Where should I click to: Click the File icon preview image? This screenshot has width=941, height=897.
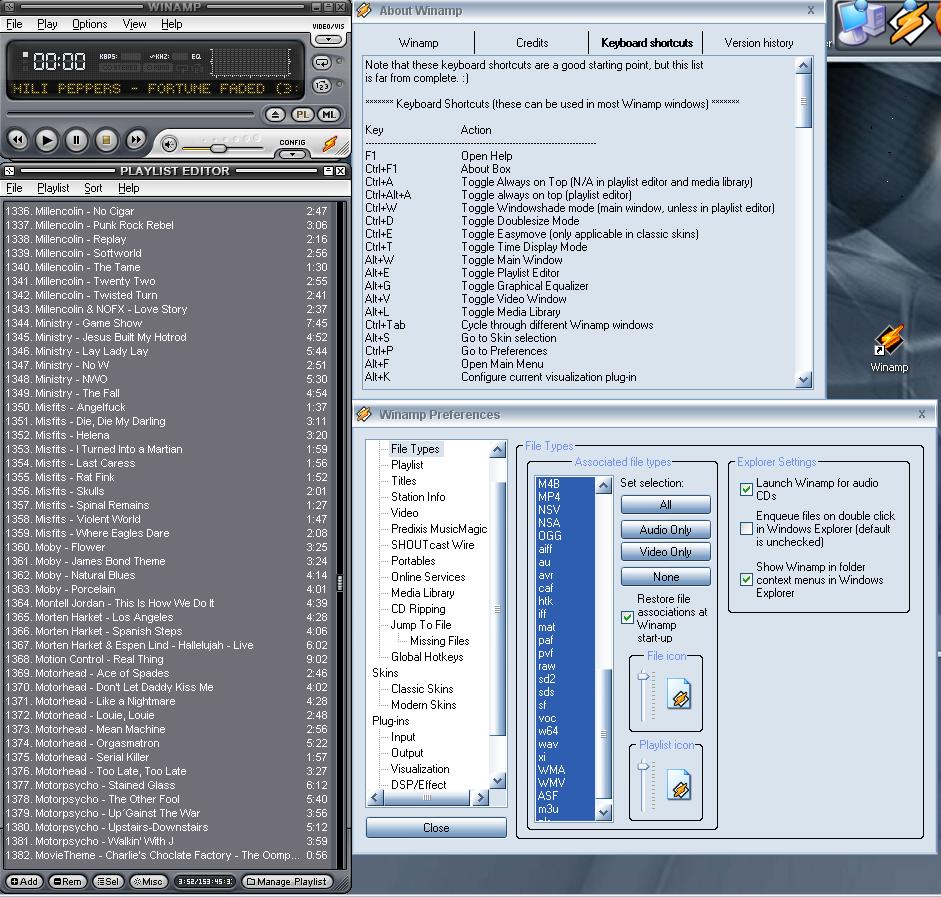pos(679,694)
